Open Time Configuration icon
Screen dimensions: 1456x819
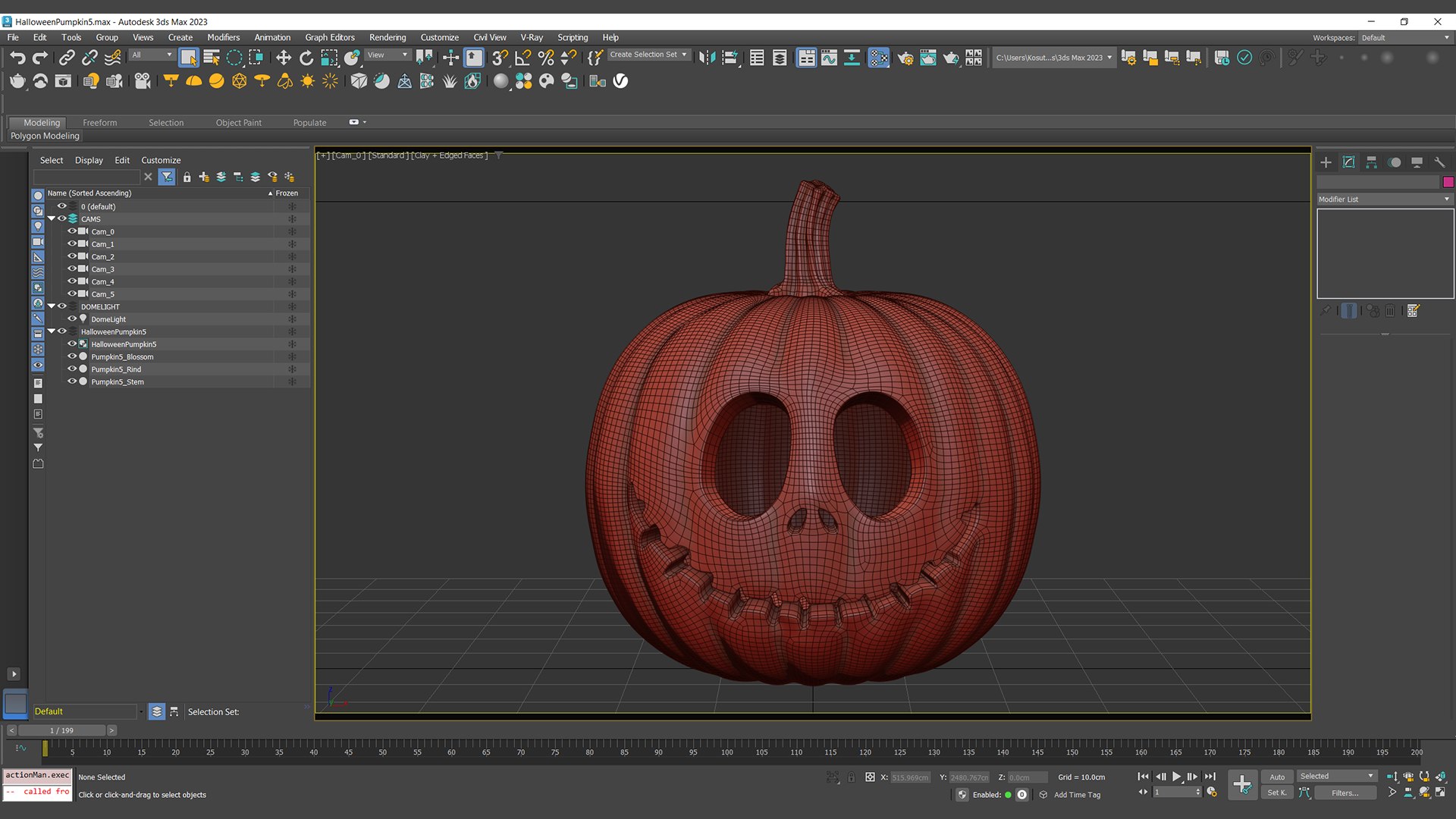tap(1212, 792)
